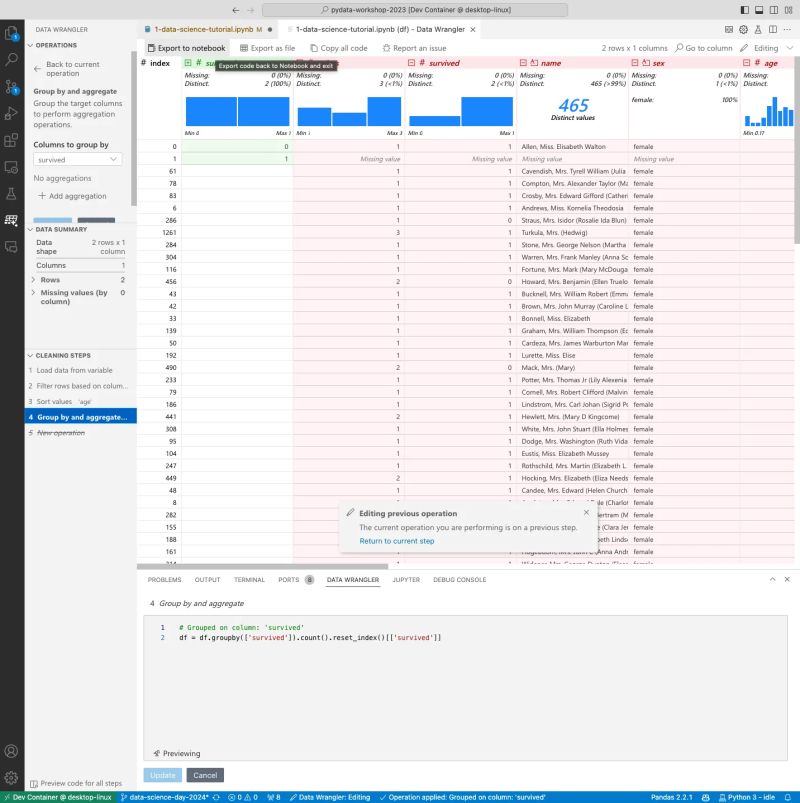Click the blue missing-values distribution bar above Data Summary
Image resolution: width=800 pixels, height=803 pixels.
[52, 219]
